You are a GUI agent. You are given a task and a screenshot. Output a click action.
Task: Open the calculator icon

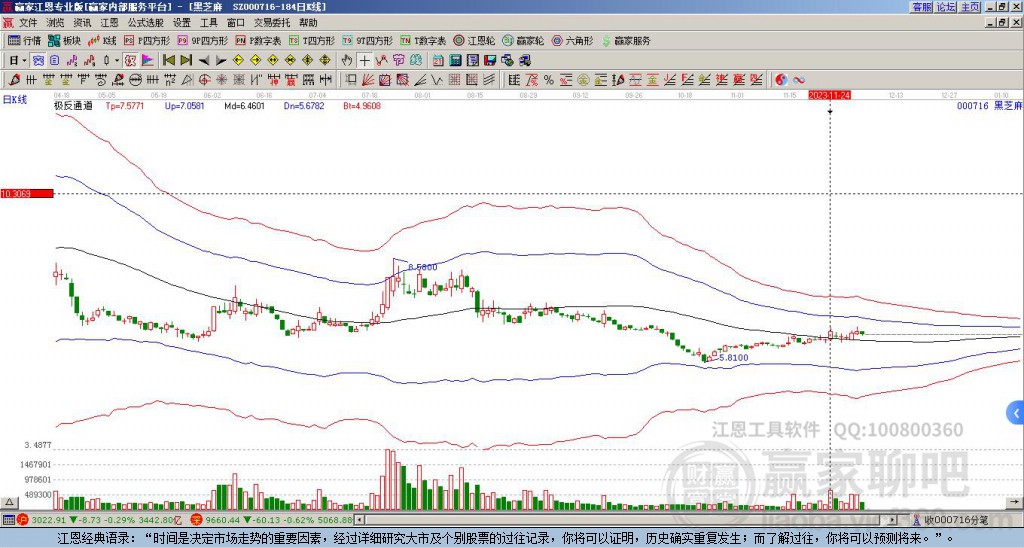(x=455, y=60)
